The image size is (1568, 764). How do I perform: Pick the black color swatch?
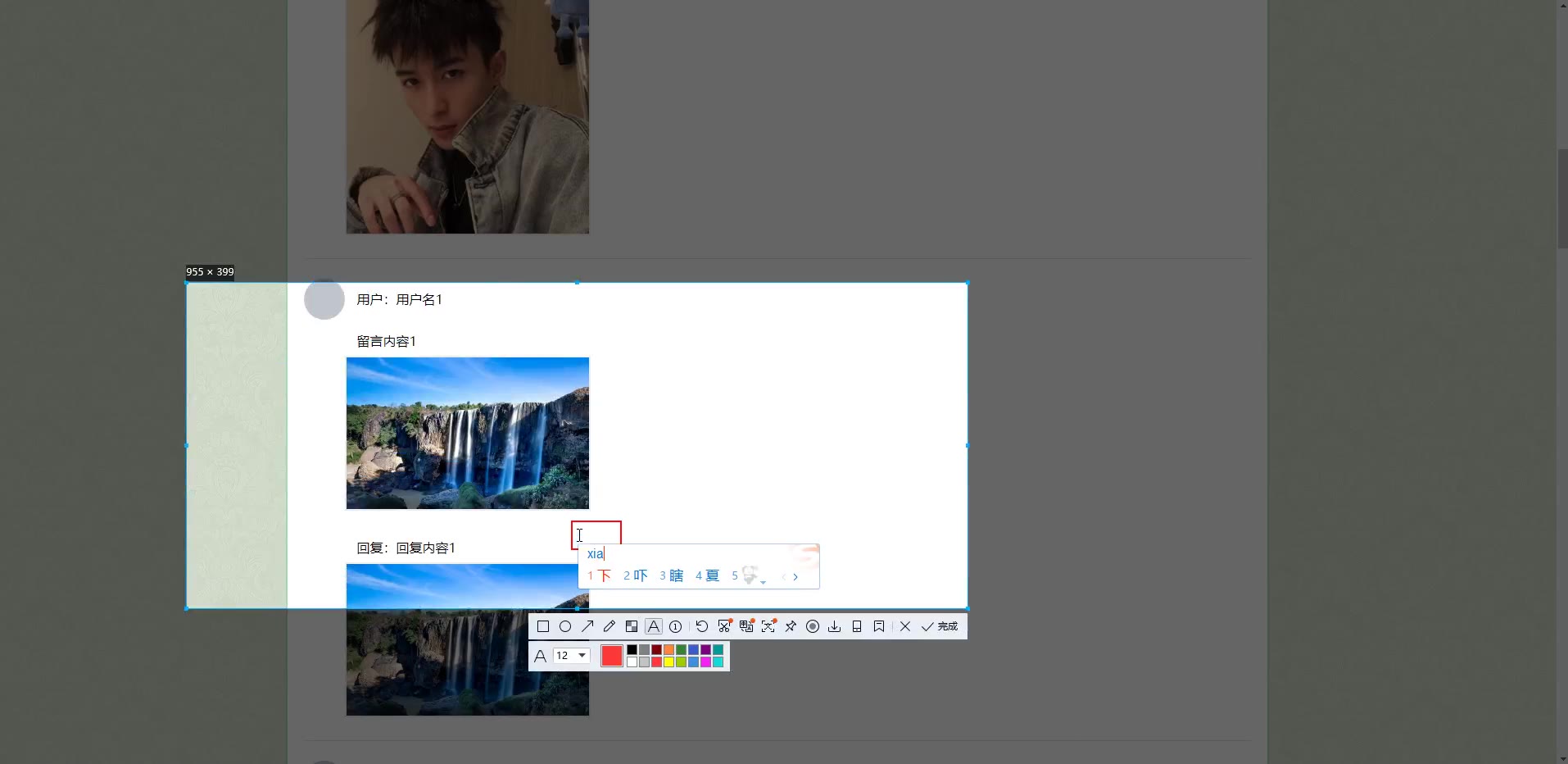click(632, 650)
